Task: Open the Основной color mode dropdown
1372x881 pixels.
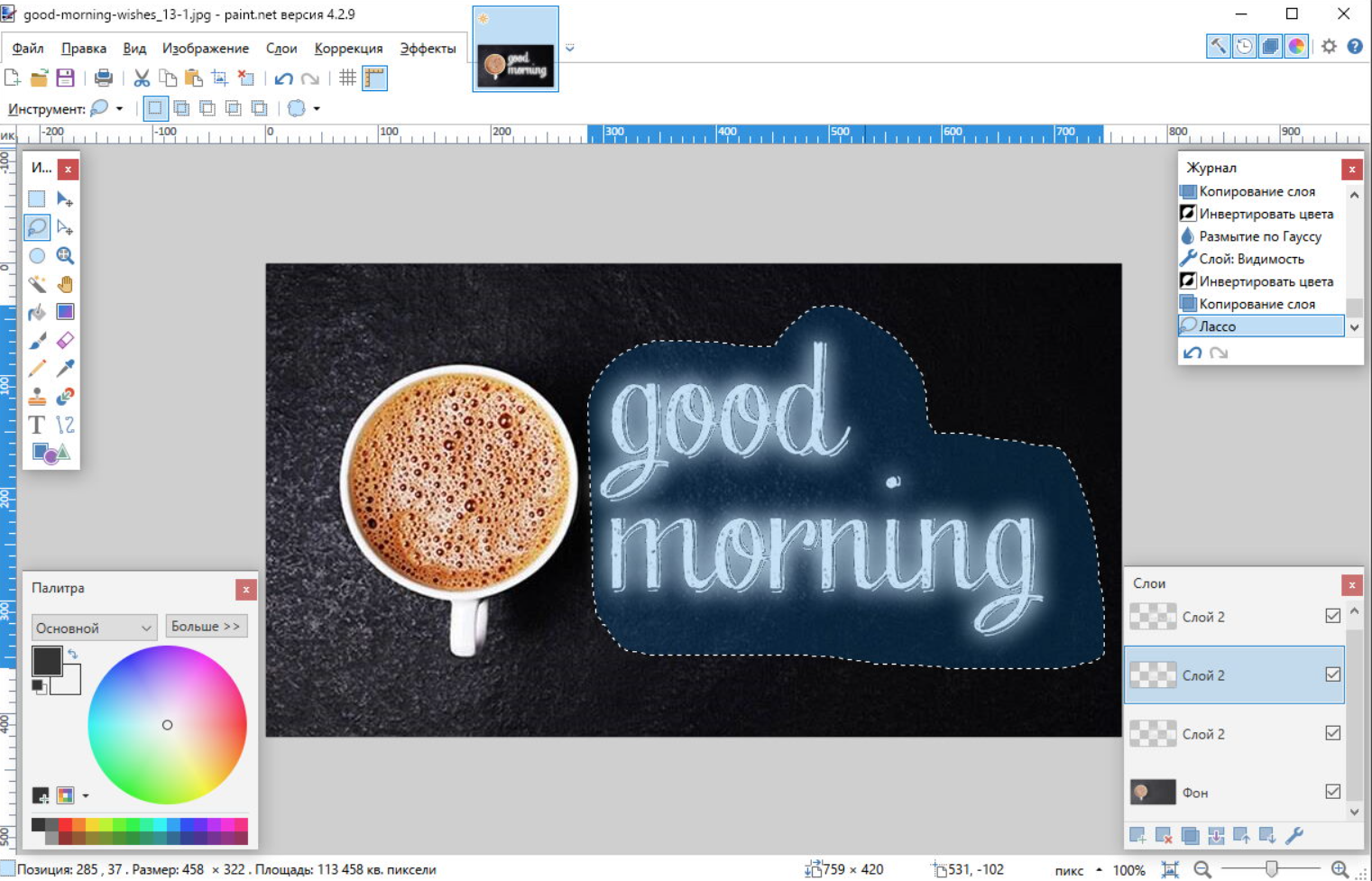Action: tap(94, 628)
